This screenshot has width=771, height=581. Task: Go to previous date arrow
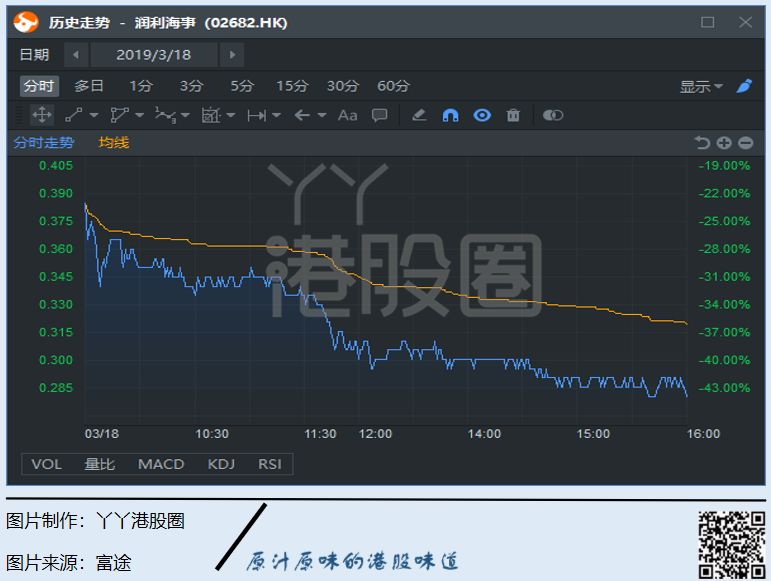click(x=76, y=55)
